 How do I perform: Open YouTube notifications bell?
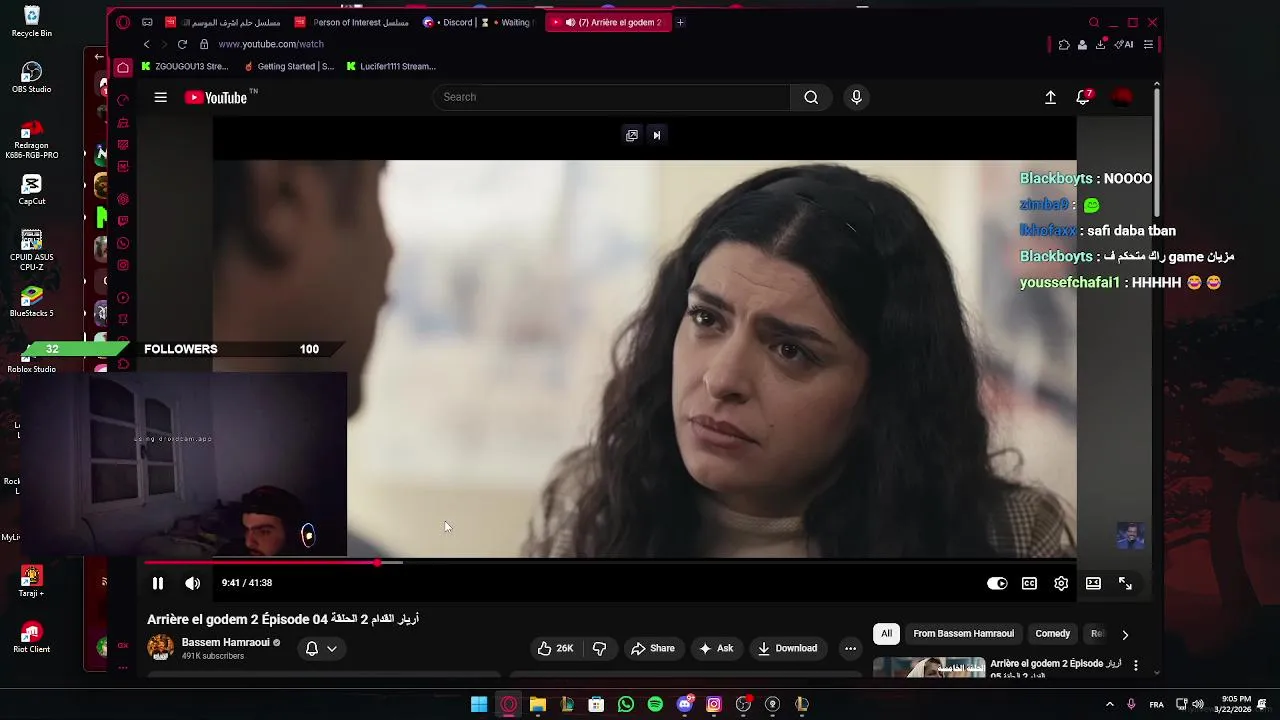tap(1083, 97)
